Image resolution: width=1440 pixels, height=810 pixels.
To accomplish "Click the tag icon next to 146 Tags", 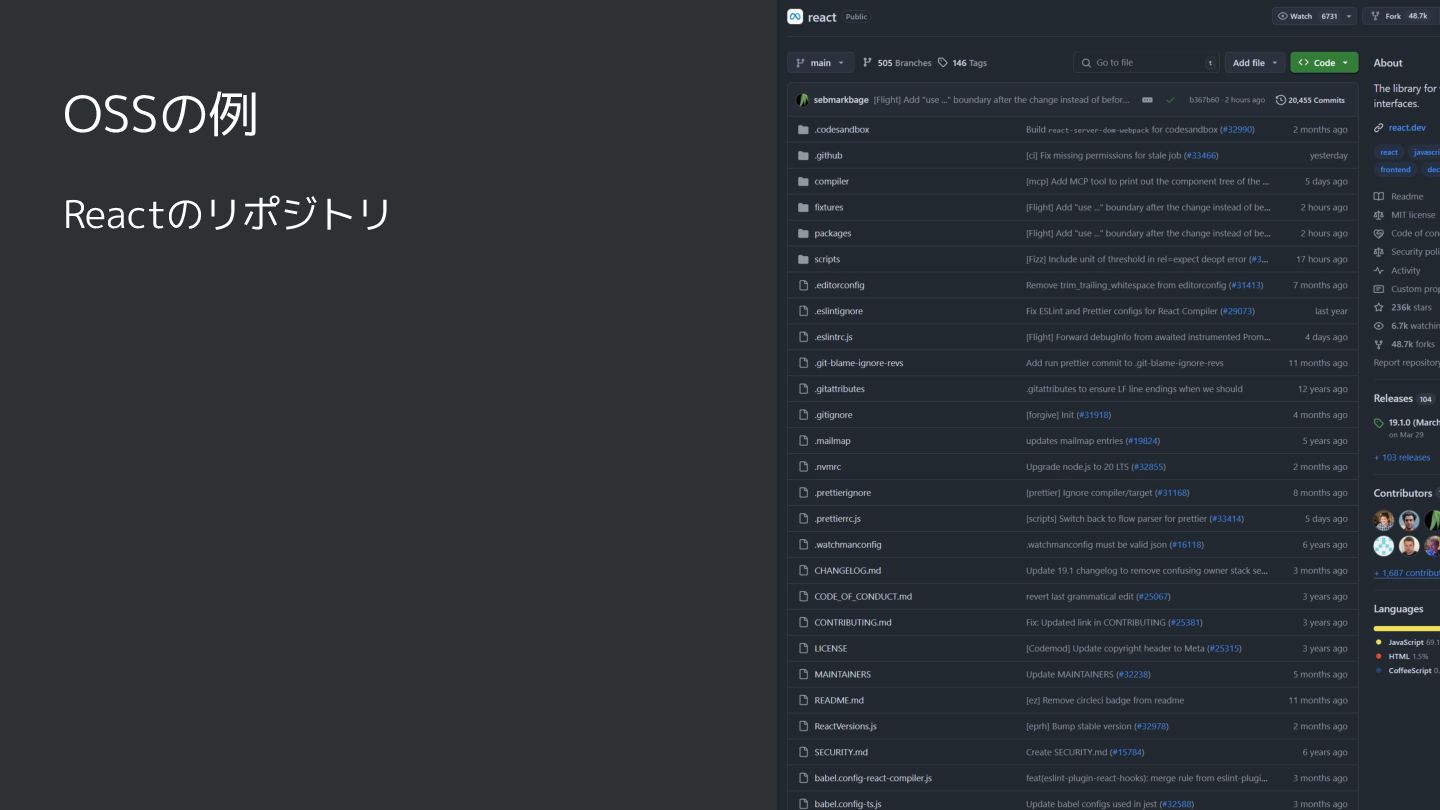I will coord(943,63).
